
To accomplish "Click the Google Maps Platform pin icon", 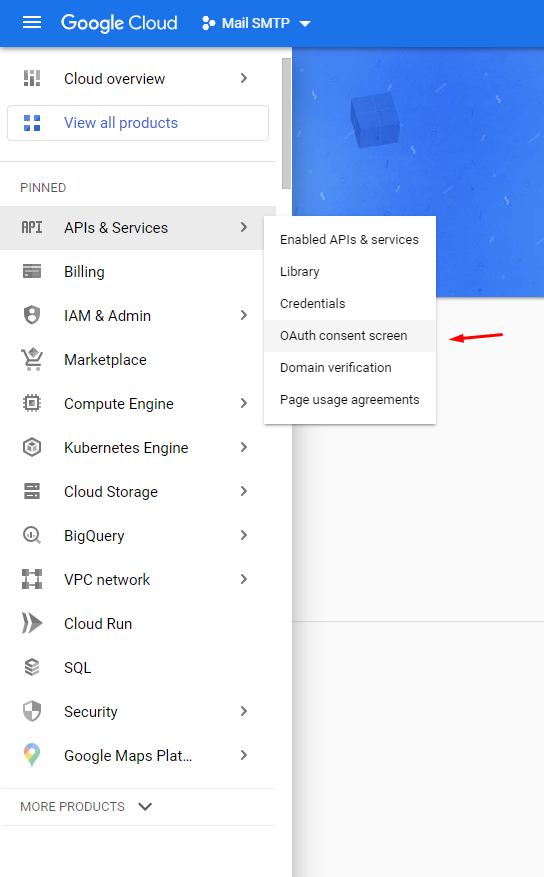I will coord(32,755).
